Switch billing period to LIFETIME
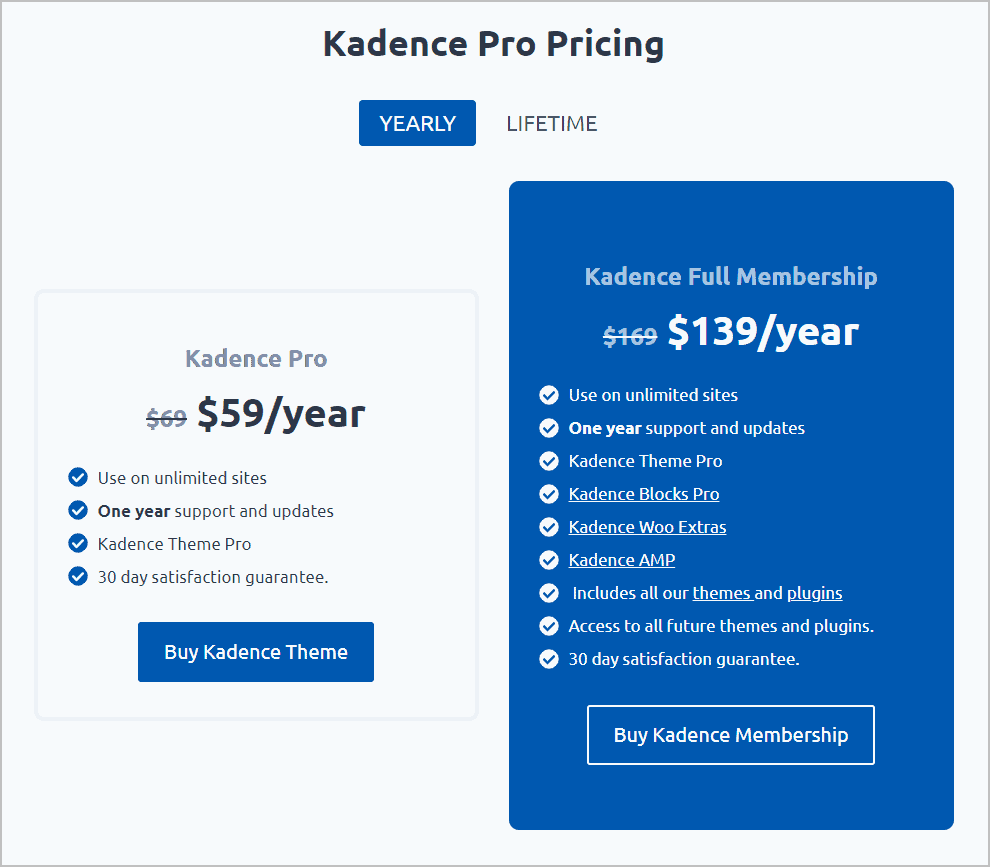 [x=552, y=123]
